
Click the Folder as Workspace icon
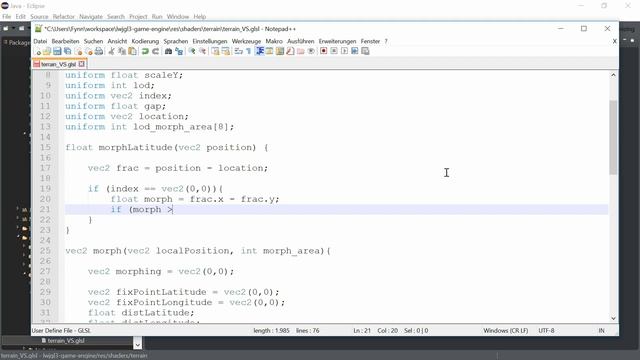[x=301, y=51]
